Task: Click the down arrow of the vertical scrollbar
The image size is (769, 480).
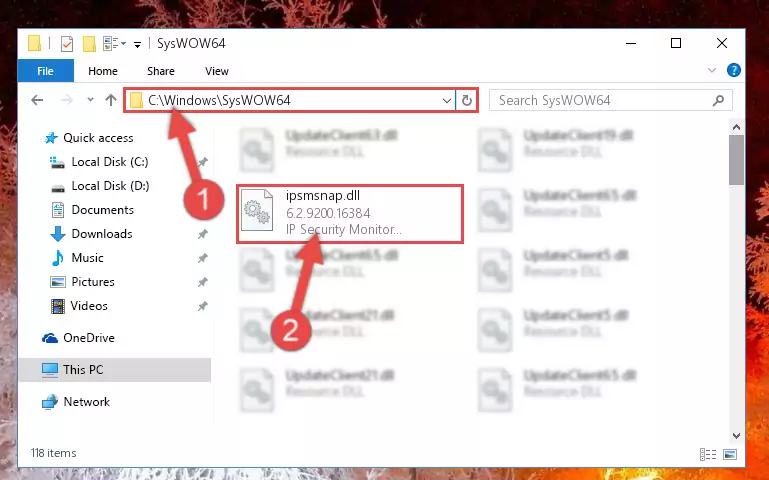Action: (736, 435)
